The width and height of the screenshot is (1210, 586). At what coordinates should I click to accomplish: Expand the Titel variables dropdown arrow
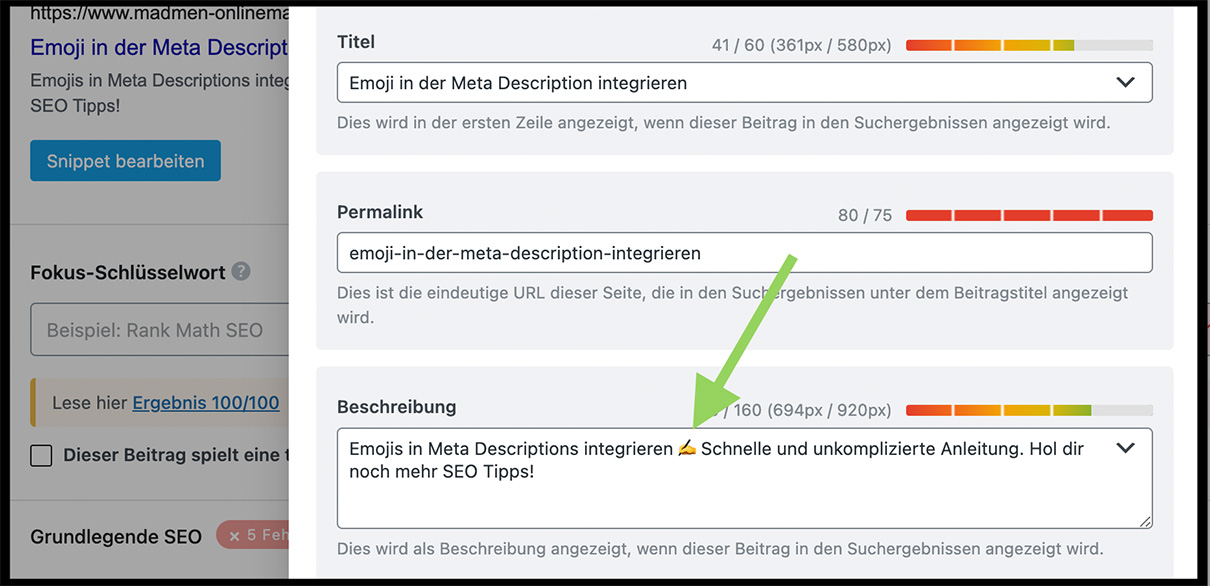coord(1125,82)
